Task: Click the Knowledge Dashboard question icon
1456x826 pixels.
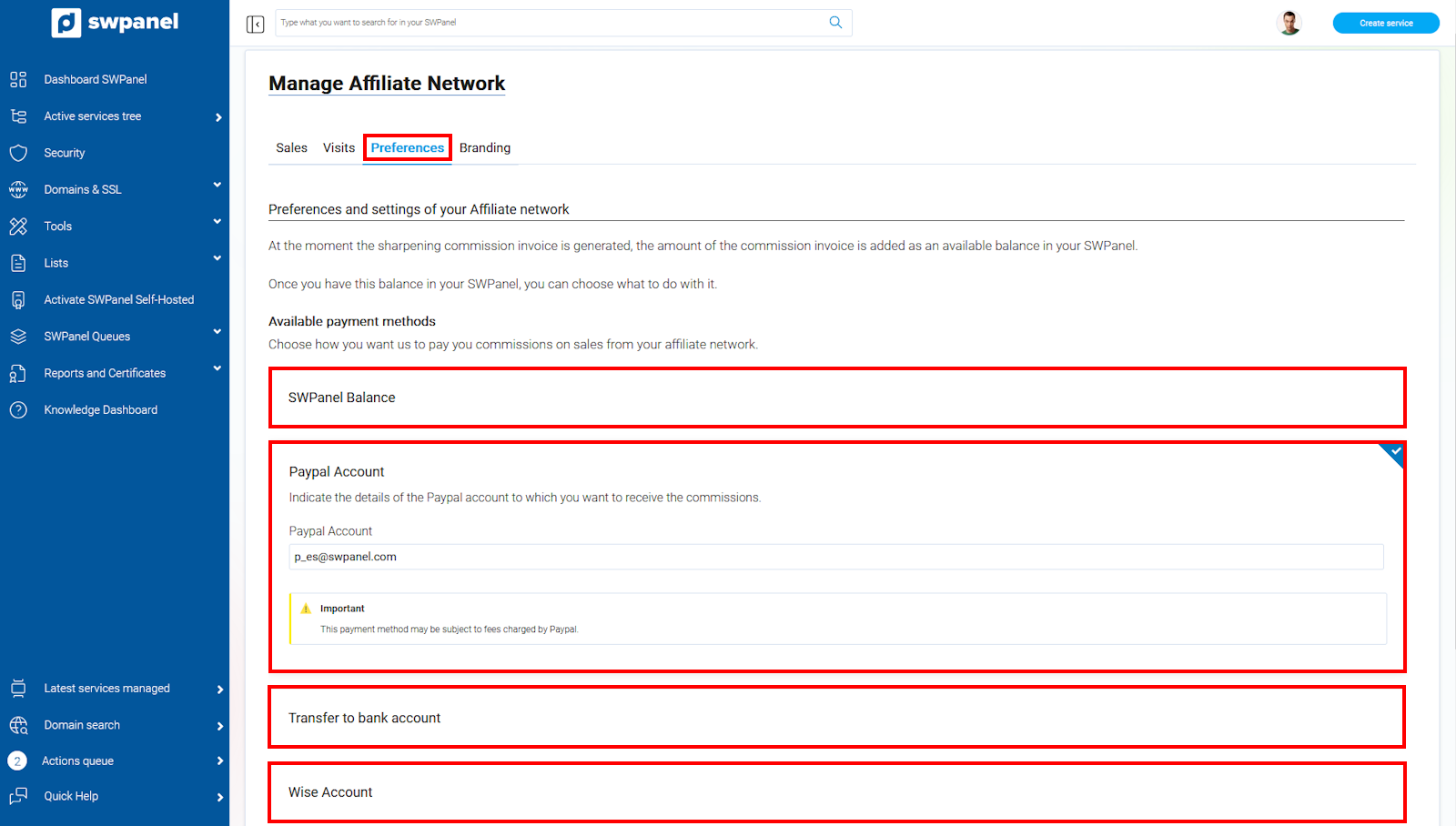Action: (x=18, y=410)
